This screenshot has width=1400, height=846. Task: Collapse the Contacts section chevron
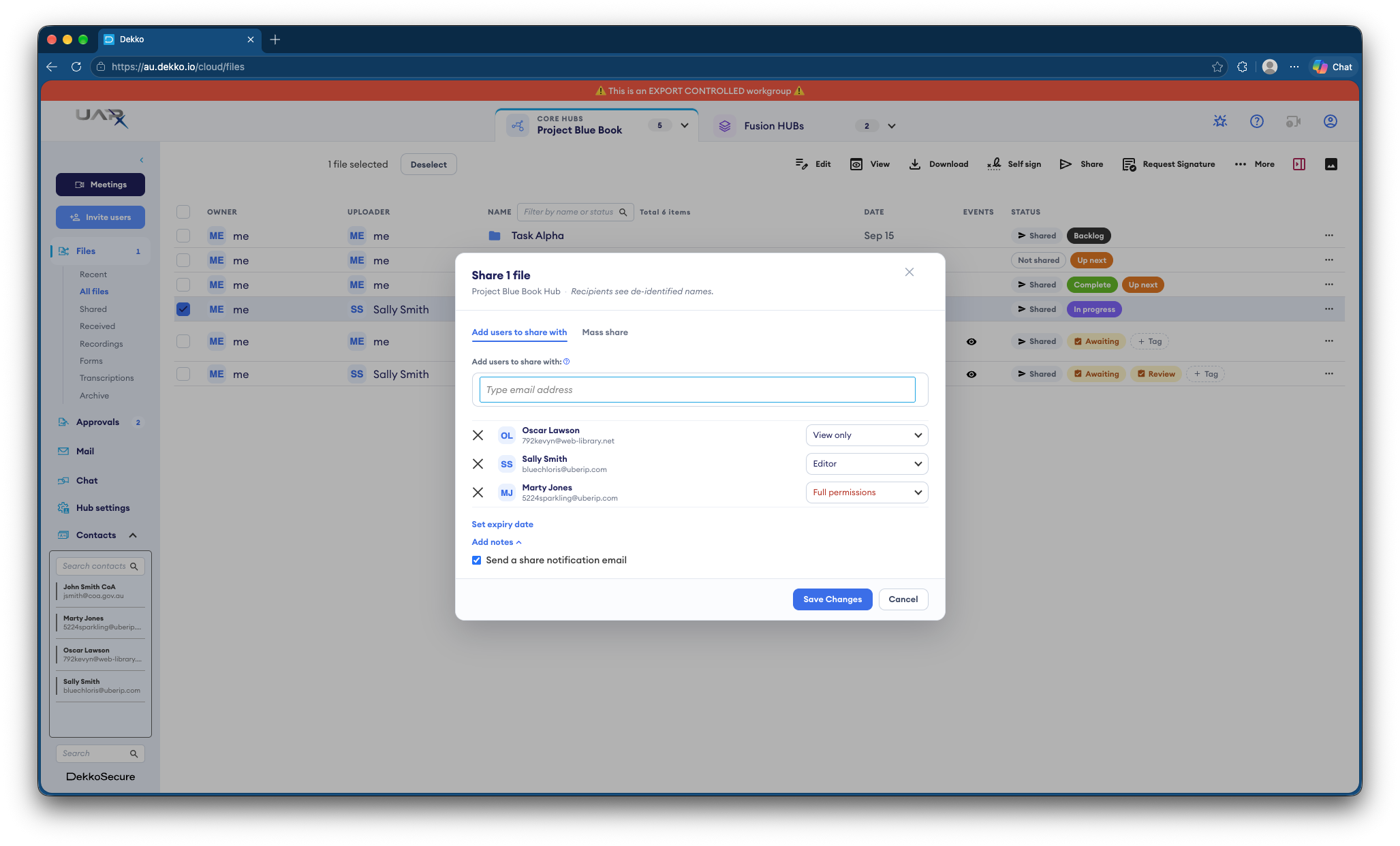(x=133, y=535)
